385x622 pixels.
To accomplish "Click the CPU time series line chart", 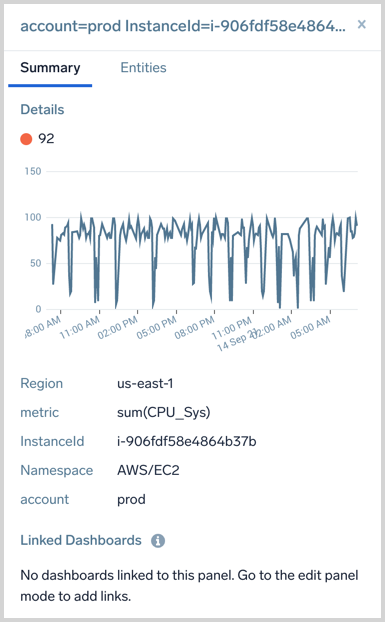I will [x=204, y=260].
